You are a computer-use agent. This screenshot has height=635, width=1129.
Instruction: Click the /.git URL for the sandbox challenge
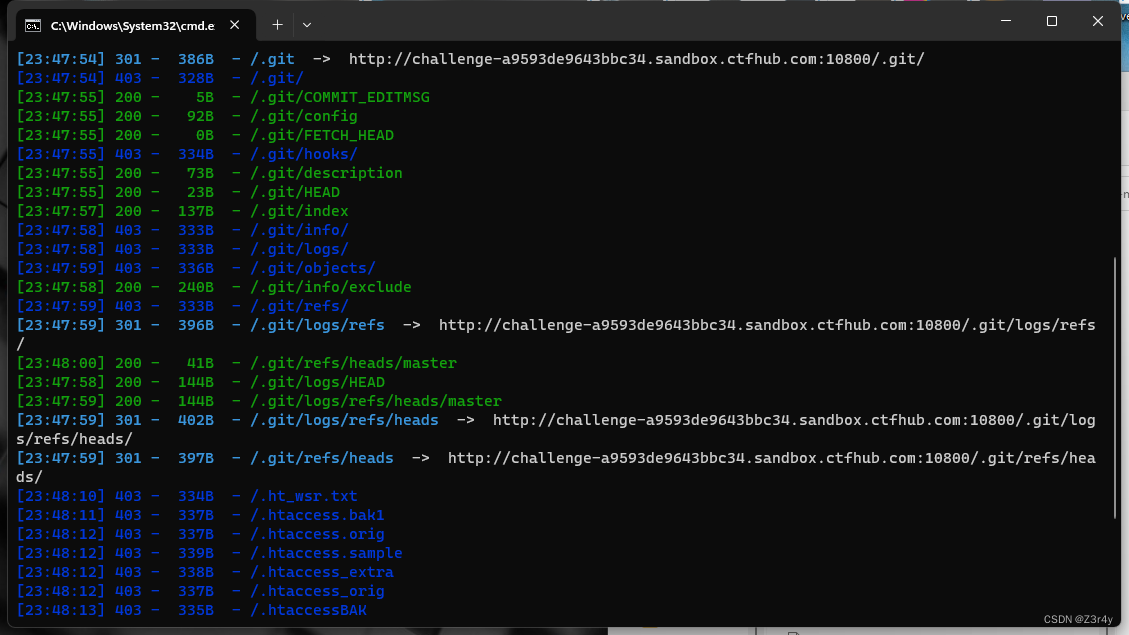(x=635, y=58)
